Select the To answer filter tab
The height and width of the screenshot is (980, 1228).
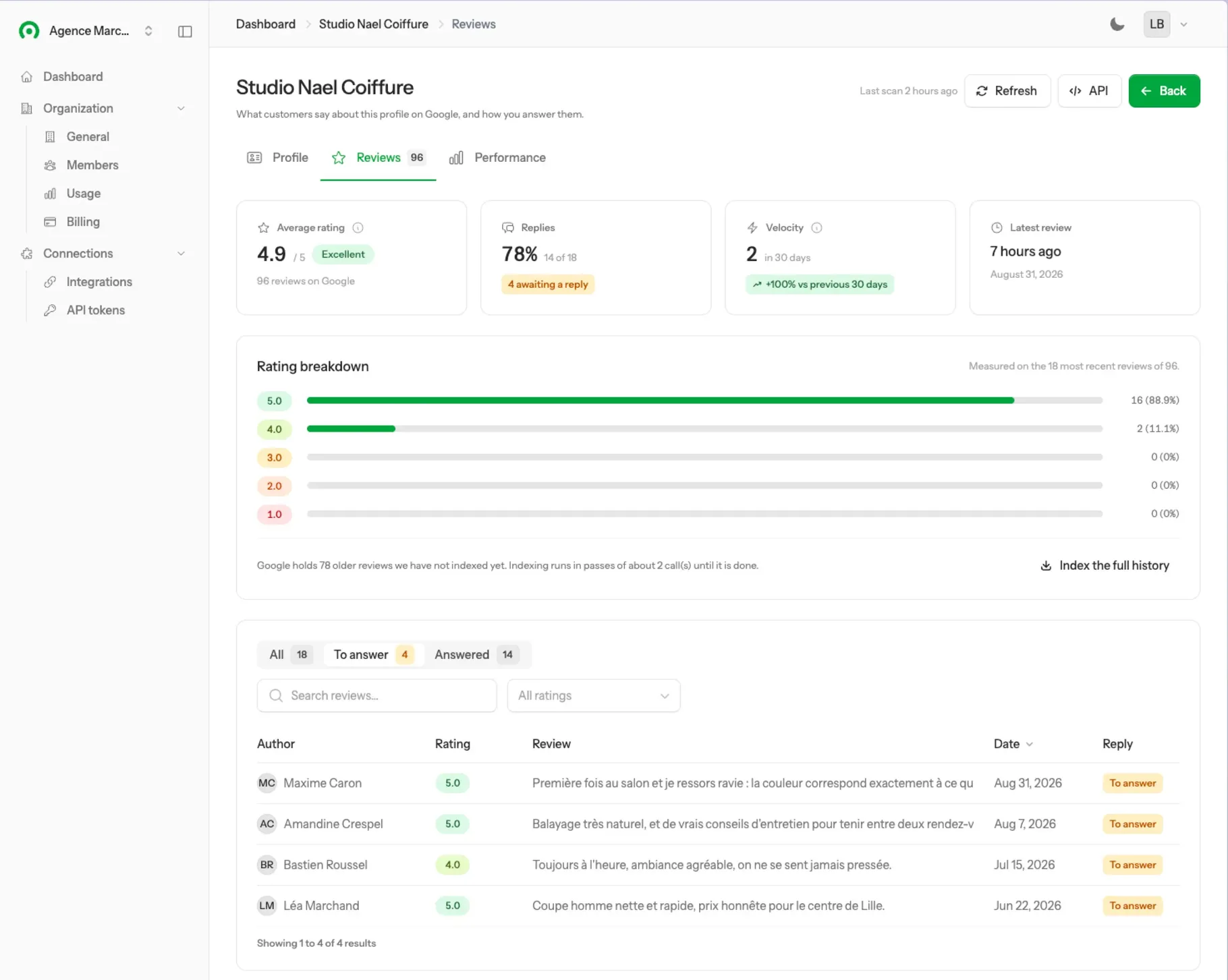(x=374, y=655)
